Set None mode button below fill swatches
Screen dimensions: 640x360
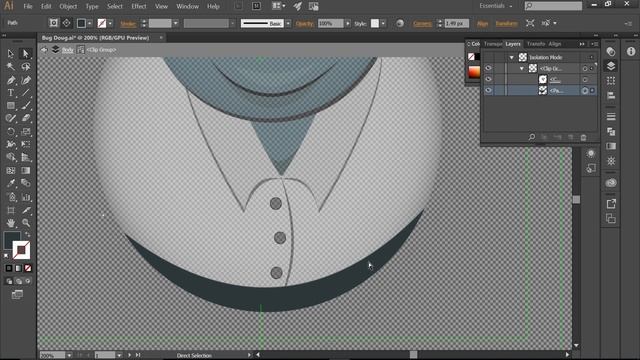[28, 268]
